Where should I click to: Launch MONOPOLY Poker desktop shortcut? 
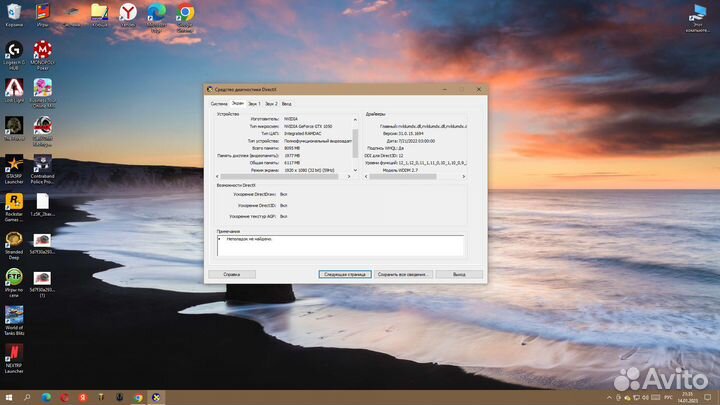(42, 55)
